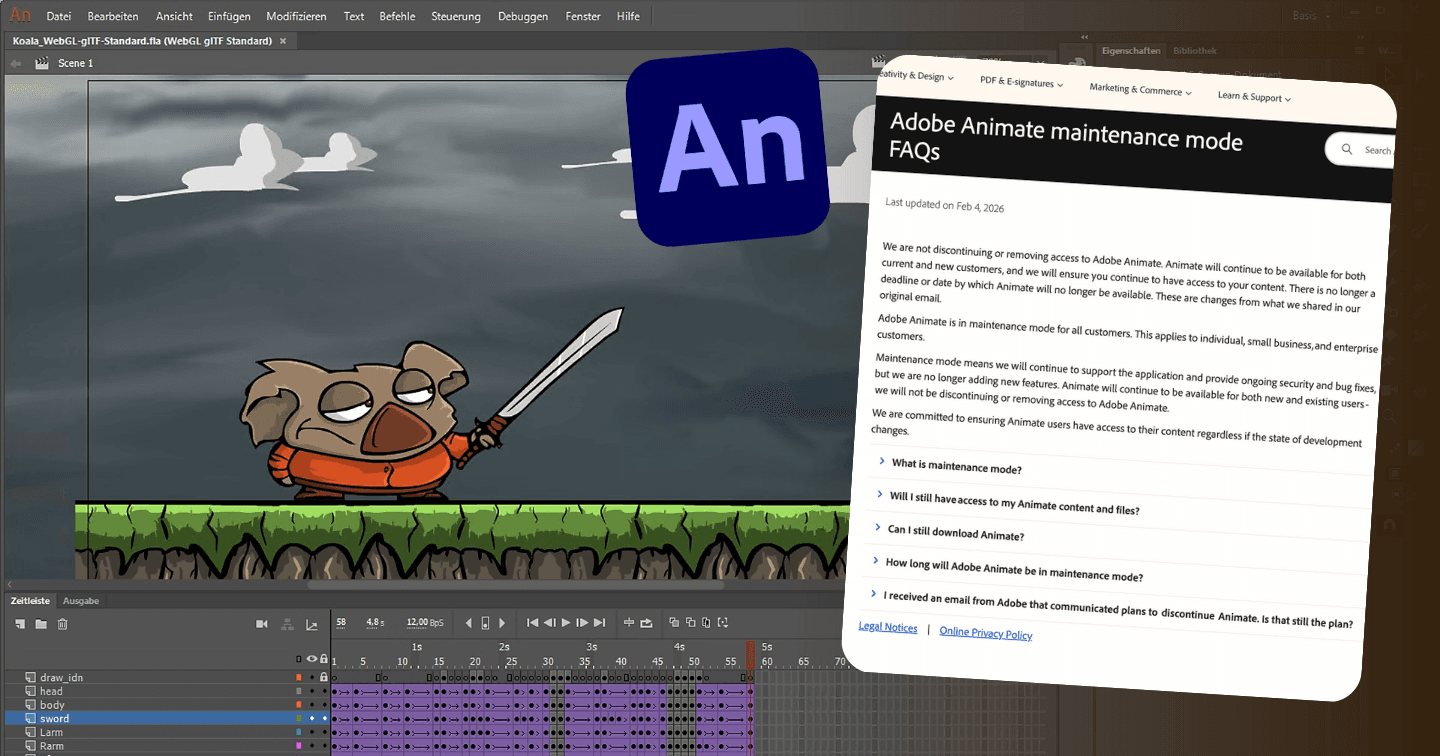Open the Steuerung menu
The width and height of the screenshot is (1440, 756).
pos(456,16)
